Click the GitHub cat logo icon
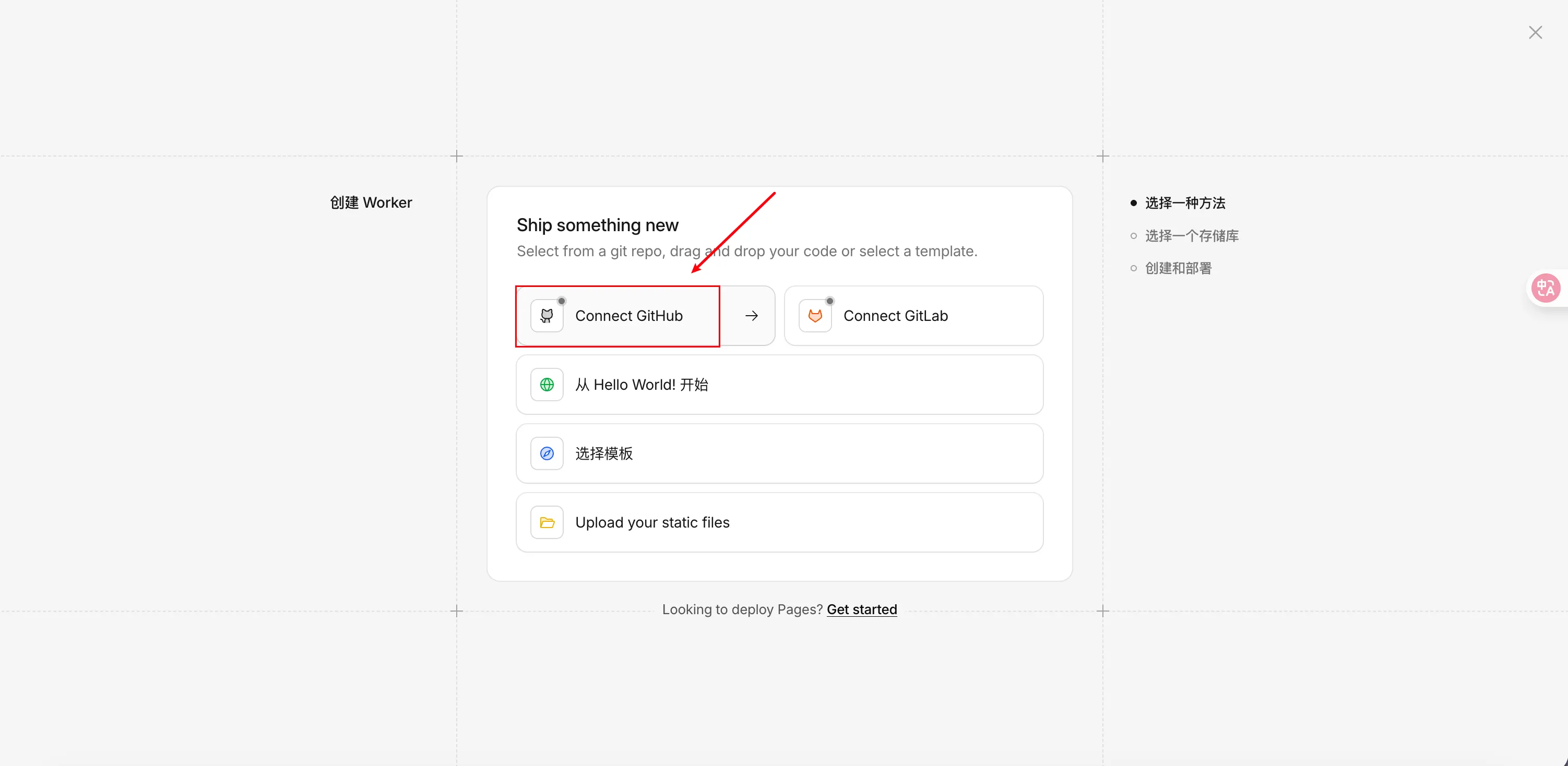Image resolution: width=1568 pixels, height=766 pixels. tap(547, 316)
